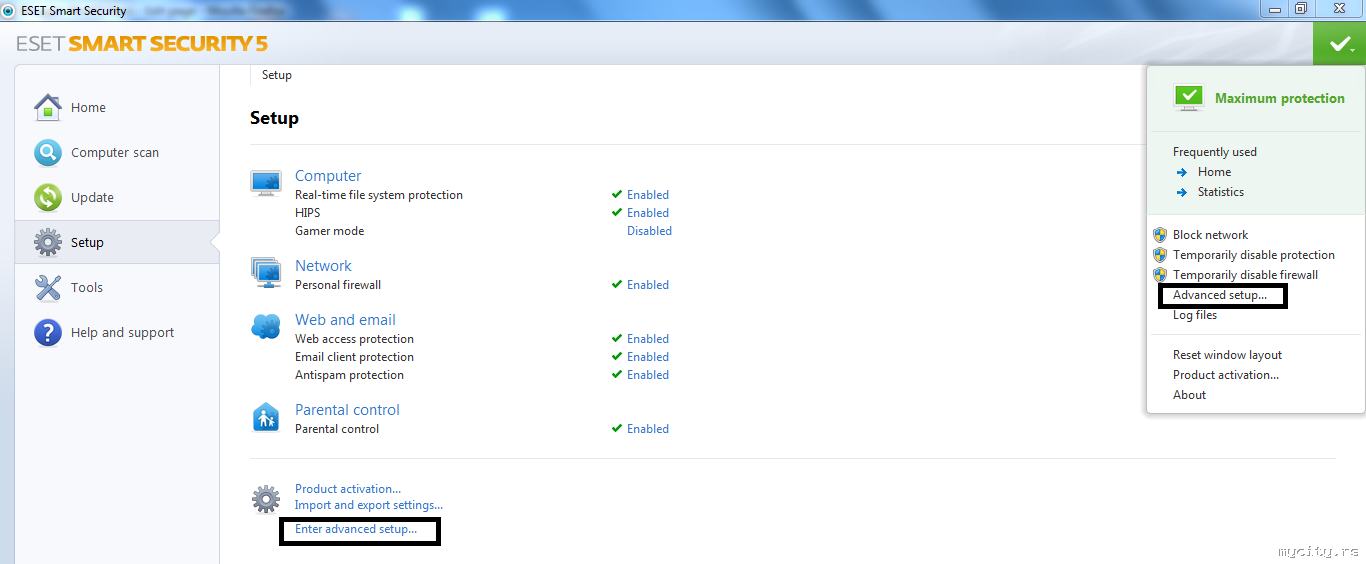
Task: Click the Gamer mode label
Action: pos(329,231)
